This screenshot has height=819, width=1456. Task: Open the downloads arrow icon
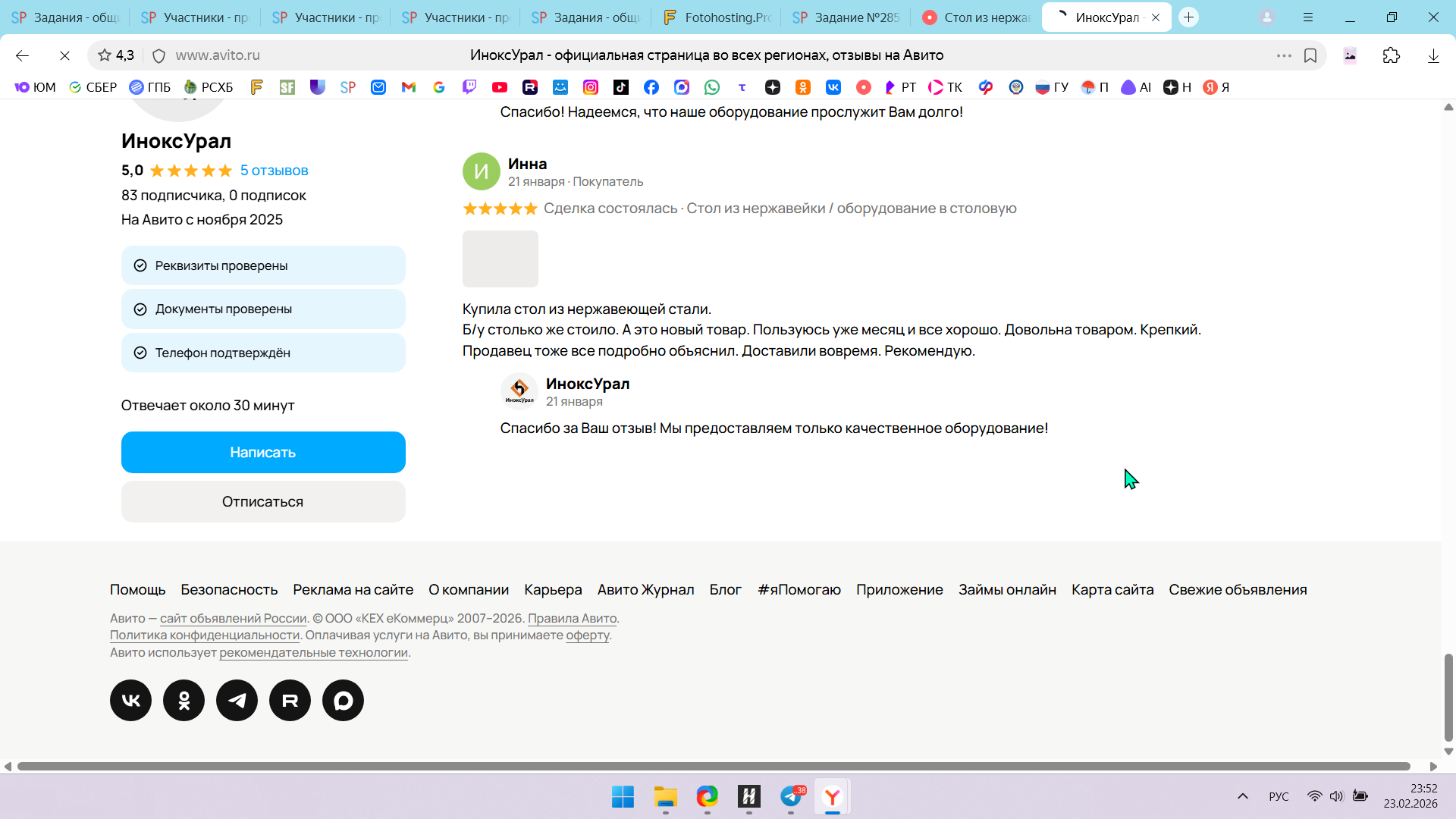[x=1433, y=55]
